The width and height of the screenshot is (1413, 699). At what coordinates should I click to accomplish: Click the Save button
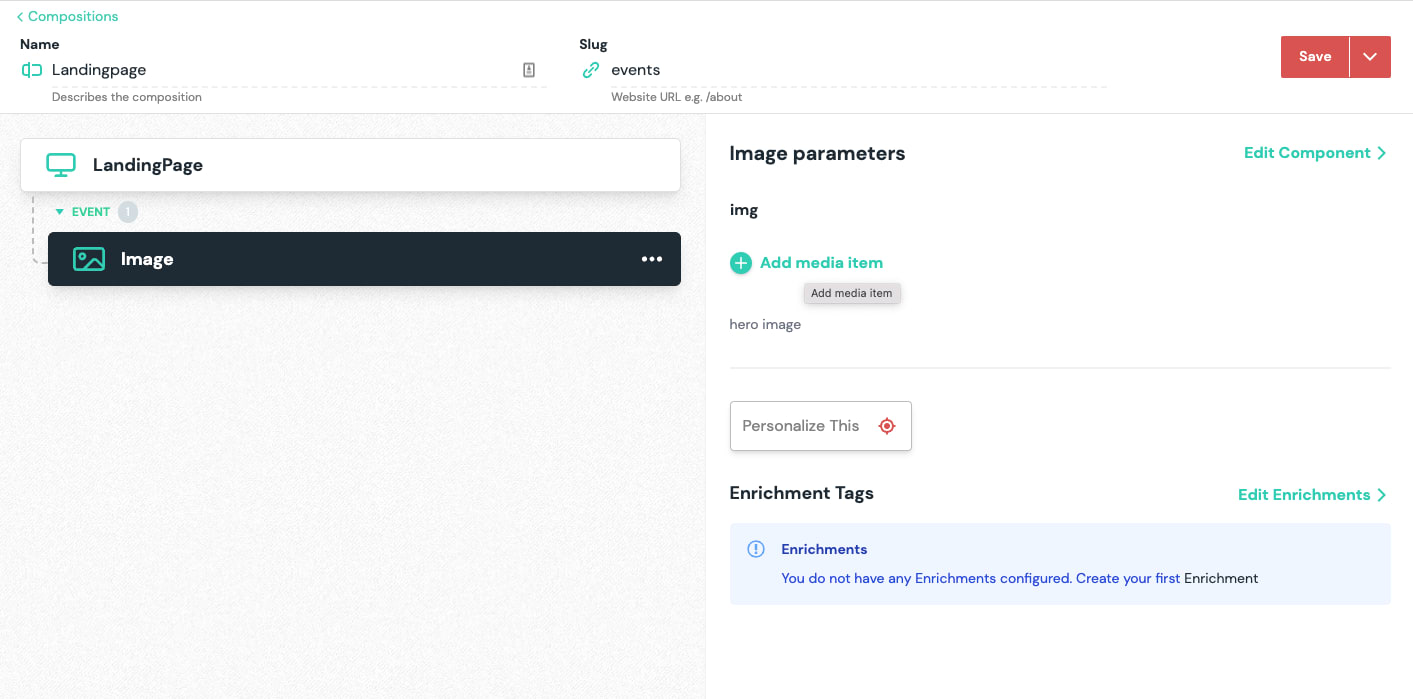1315,57
